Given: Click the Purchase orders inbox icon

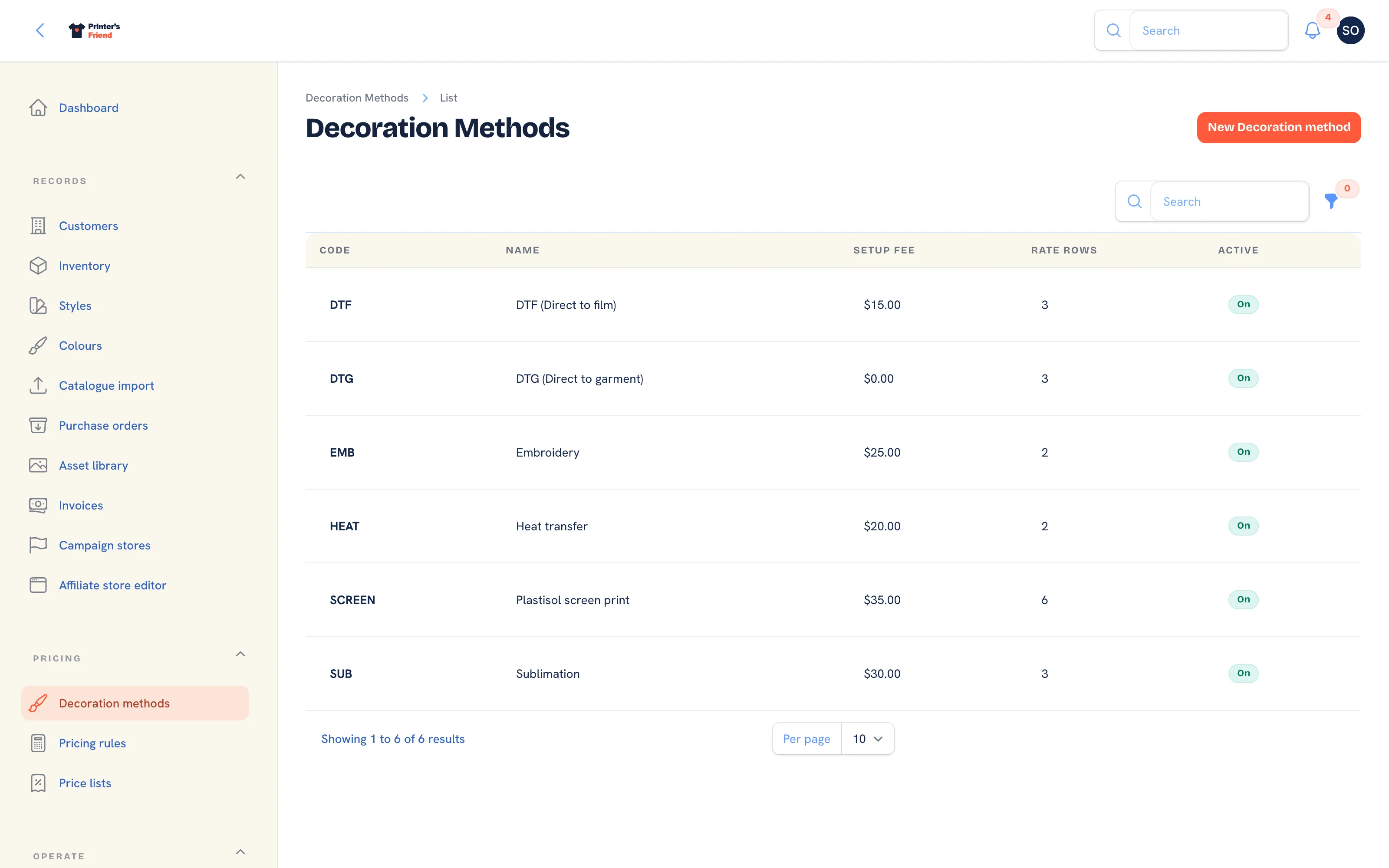Looking at the screenshot, I should pyautogui.click(x=39, y=425).
